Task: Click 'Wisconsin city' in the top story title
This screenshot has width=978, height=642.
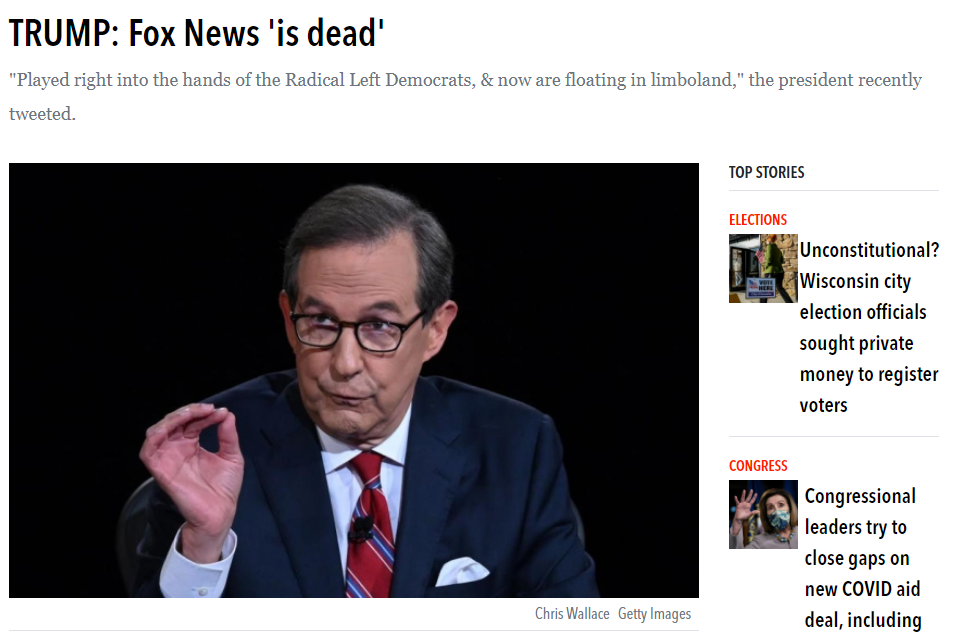Action: click(x=855, y=281)
